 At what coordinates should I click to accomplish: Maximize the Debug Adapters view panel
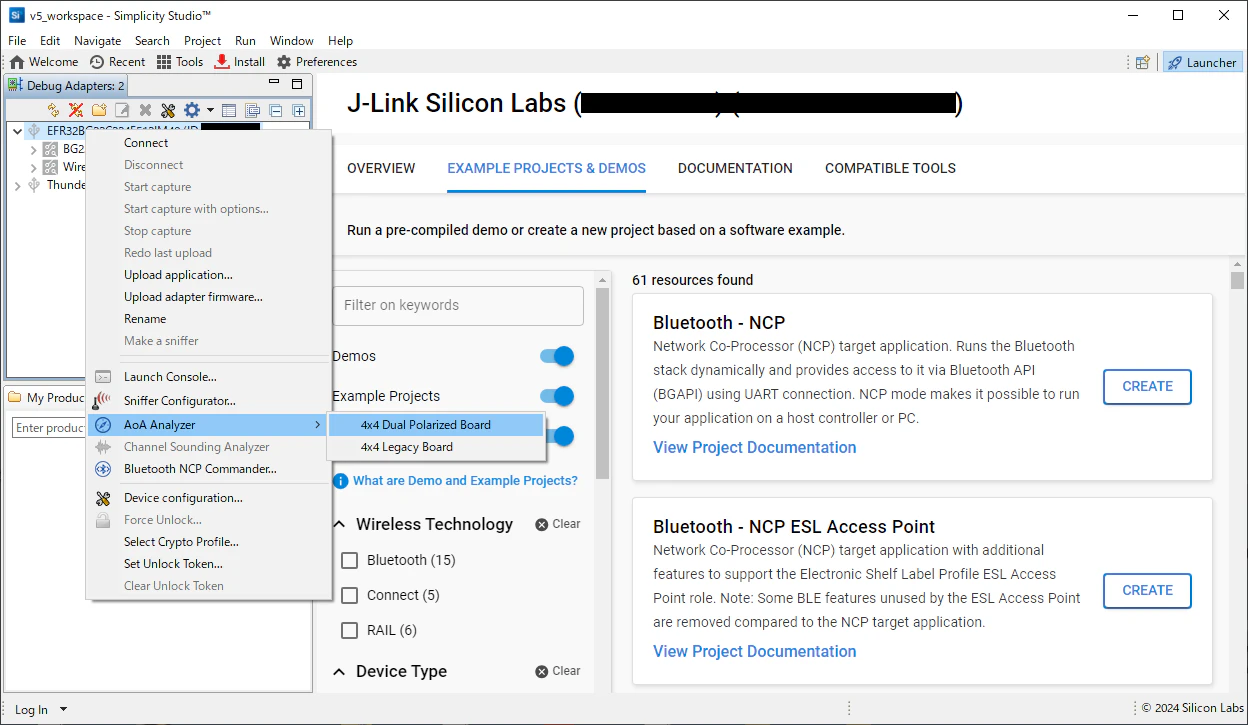(x=297, y=84)
